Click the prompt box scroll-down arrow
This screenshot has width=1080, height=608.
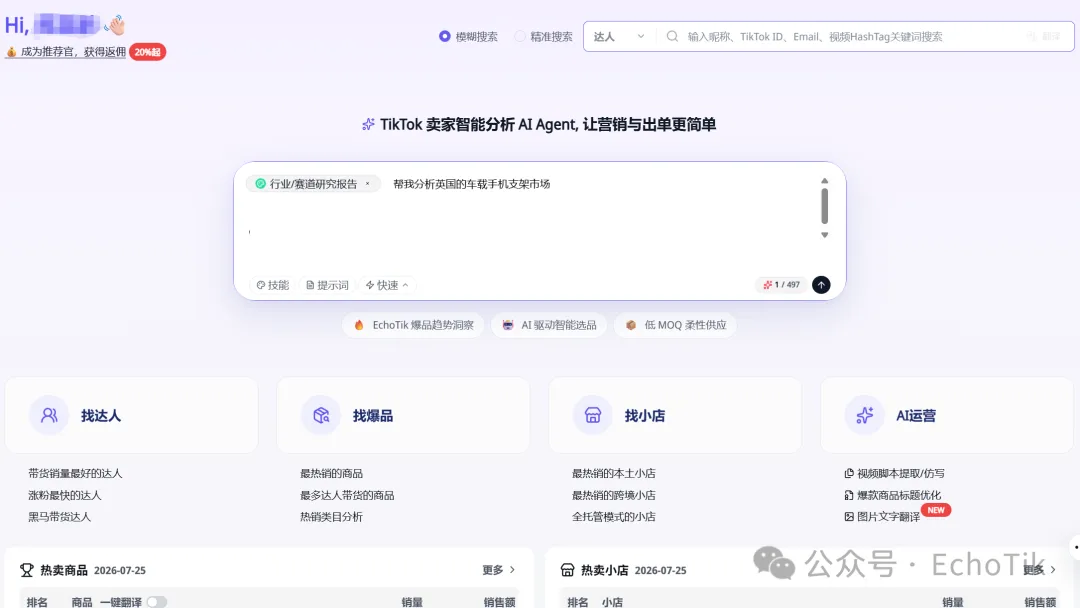(824, 235)
